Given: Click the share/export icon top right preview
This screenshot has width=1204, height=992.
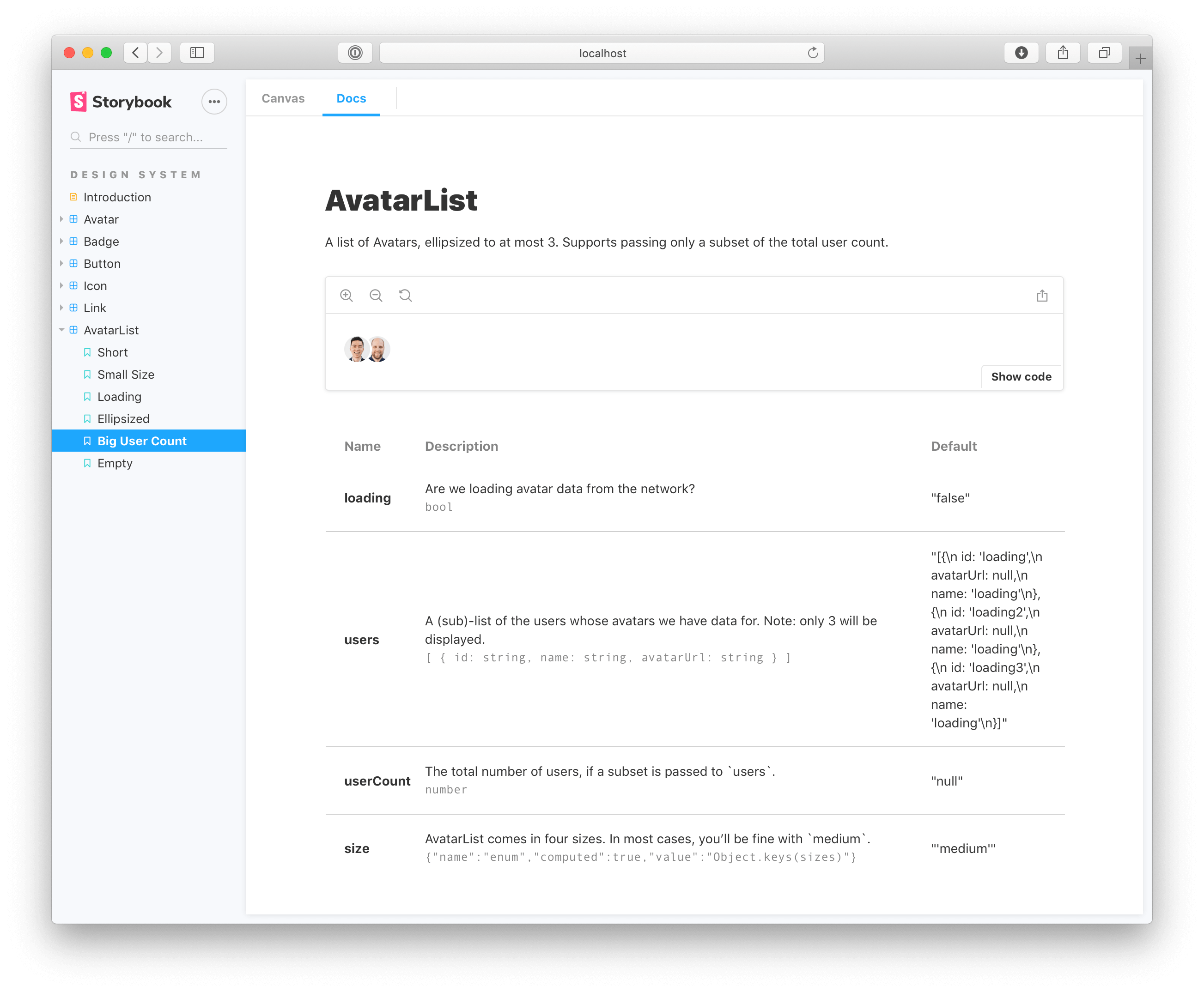Looking at the screenshot, I should coord(1042,295).
